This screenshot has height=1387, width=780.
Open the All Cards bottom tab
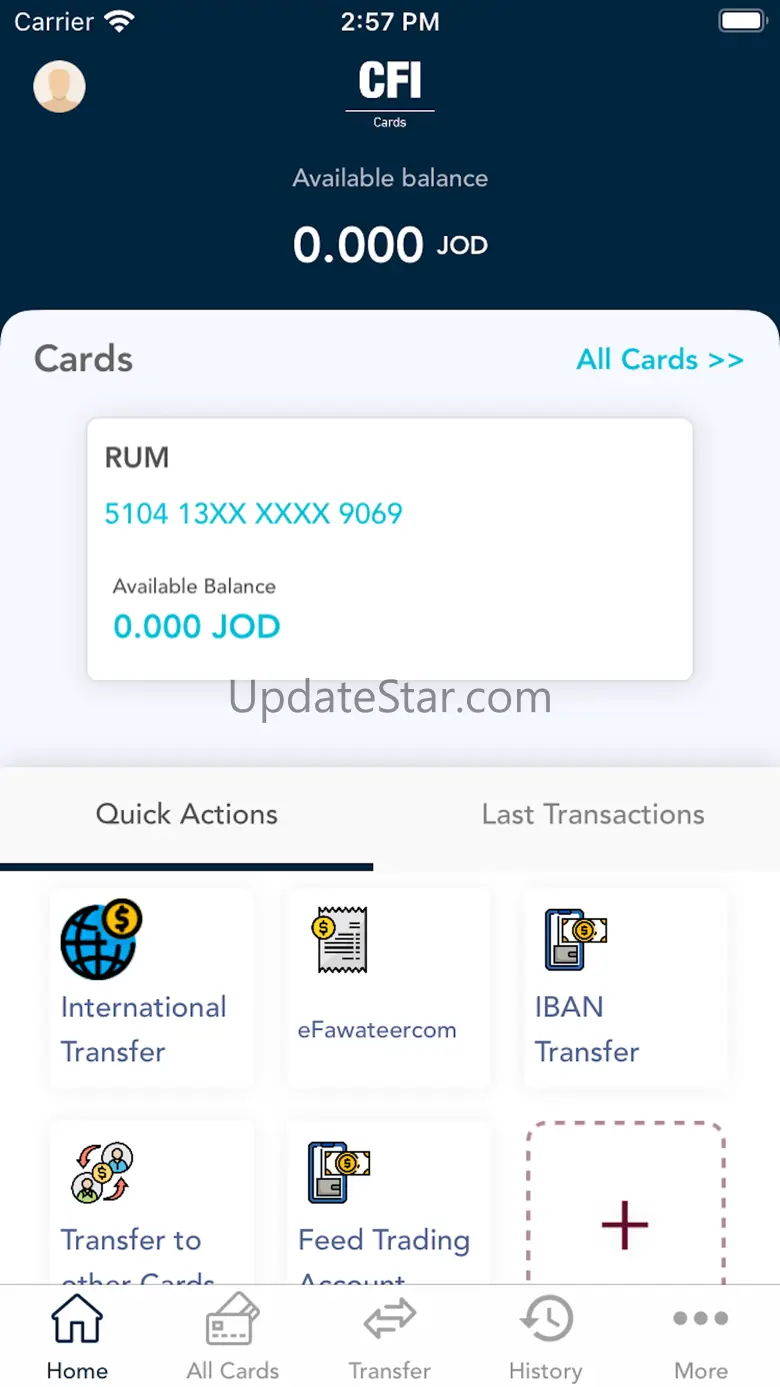coord(233,1337)
